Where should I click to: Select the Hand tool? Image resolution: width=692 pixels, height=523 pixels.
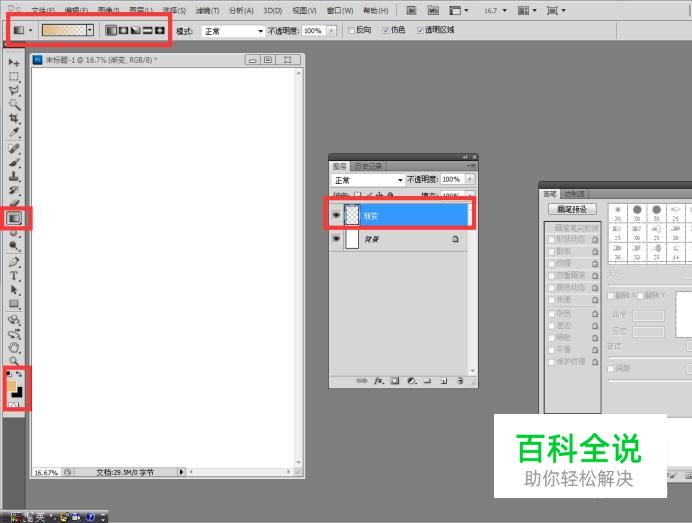(14, 347)
